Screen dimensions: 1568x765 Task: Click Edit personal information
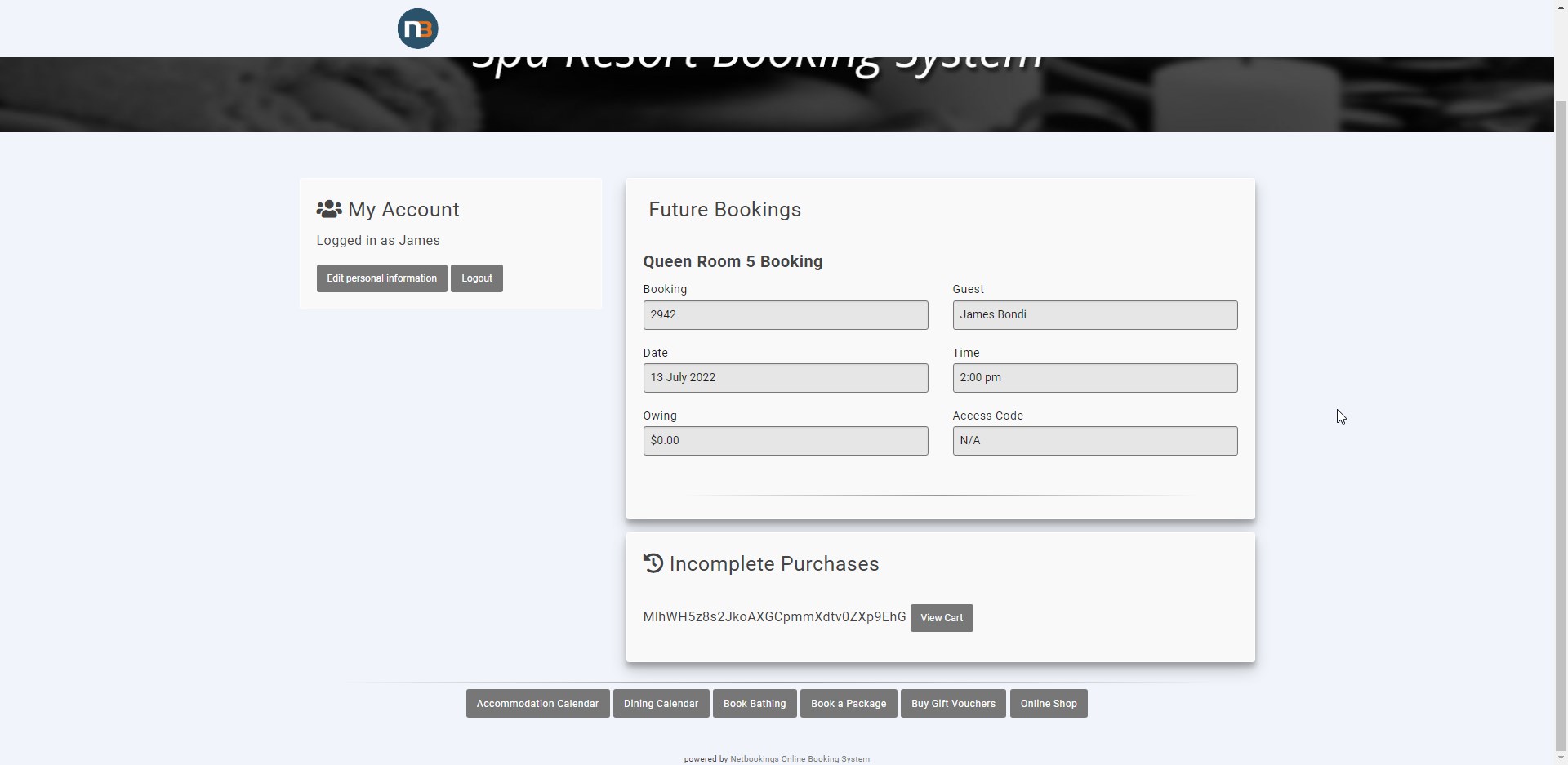(381, 278)
